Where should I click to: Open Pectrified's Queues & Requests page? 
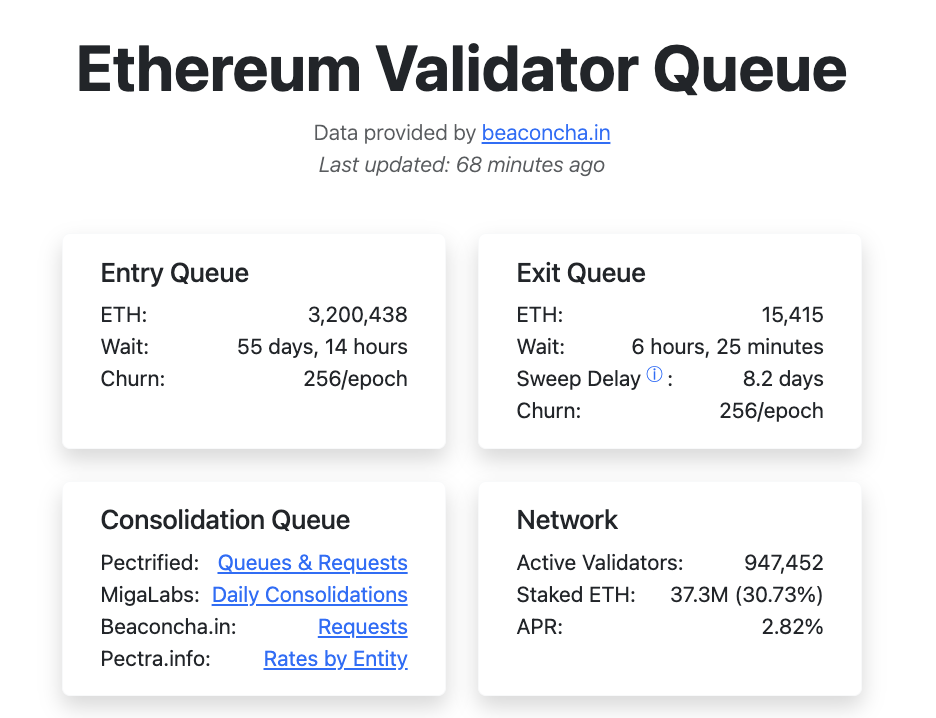pyautogui.click(x=312, y=563)
